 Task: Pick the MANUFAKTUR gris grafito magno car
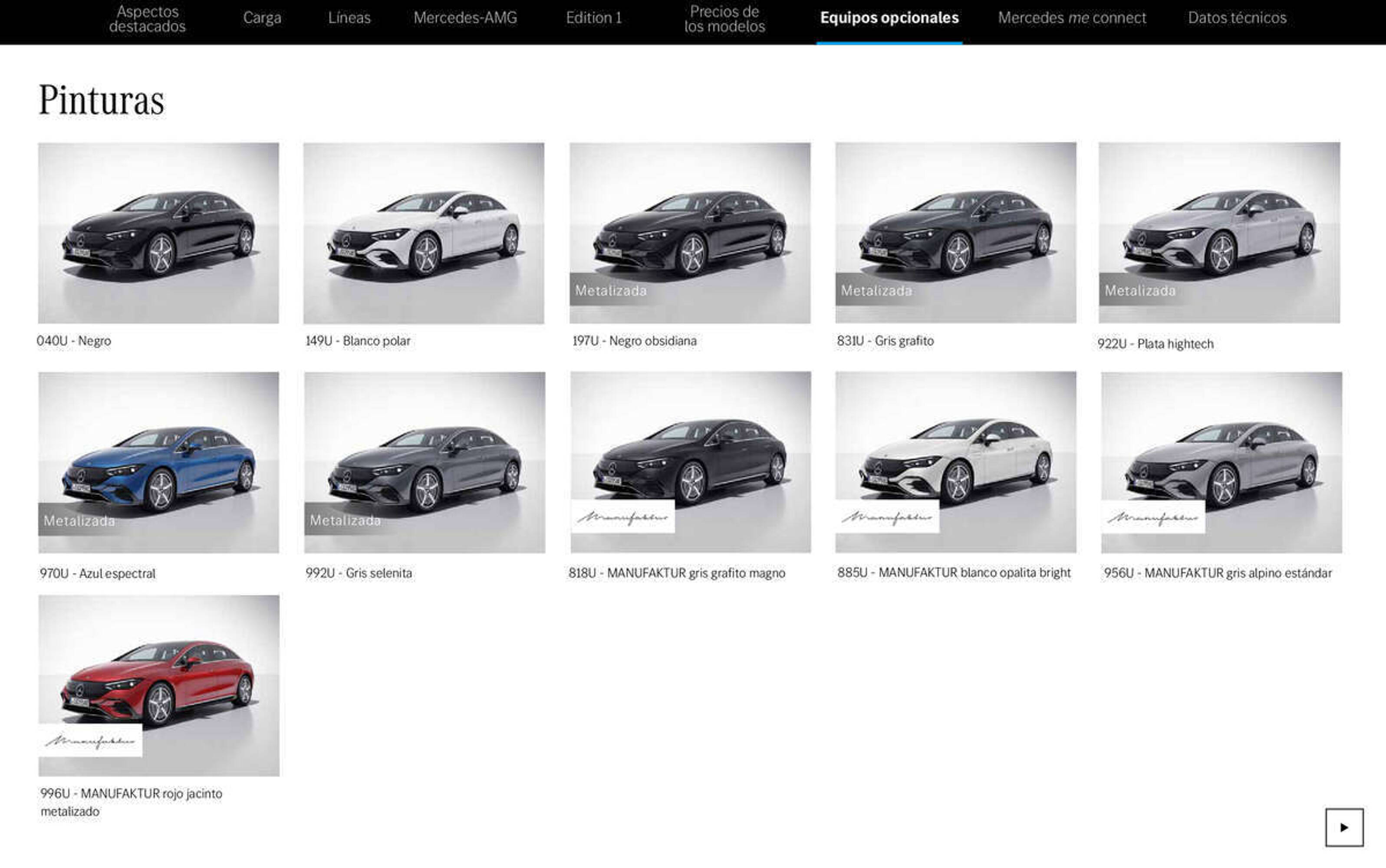(x=691, y=462)
